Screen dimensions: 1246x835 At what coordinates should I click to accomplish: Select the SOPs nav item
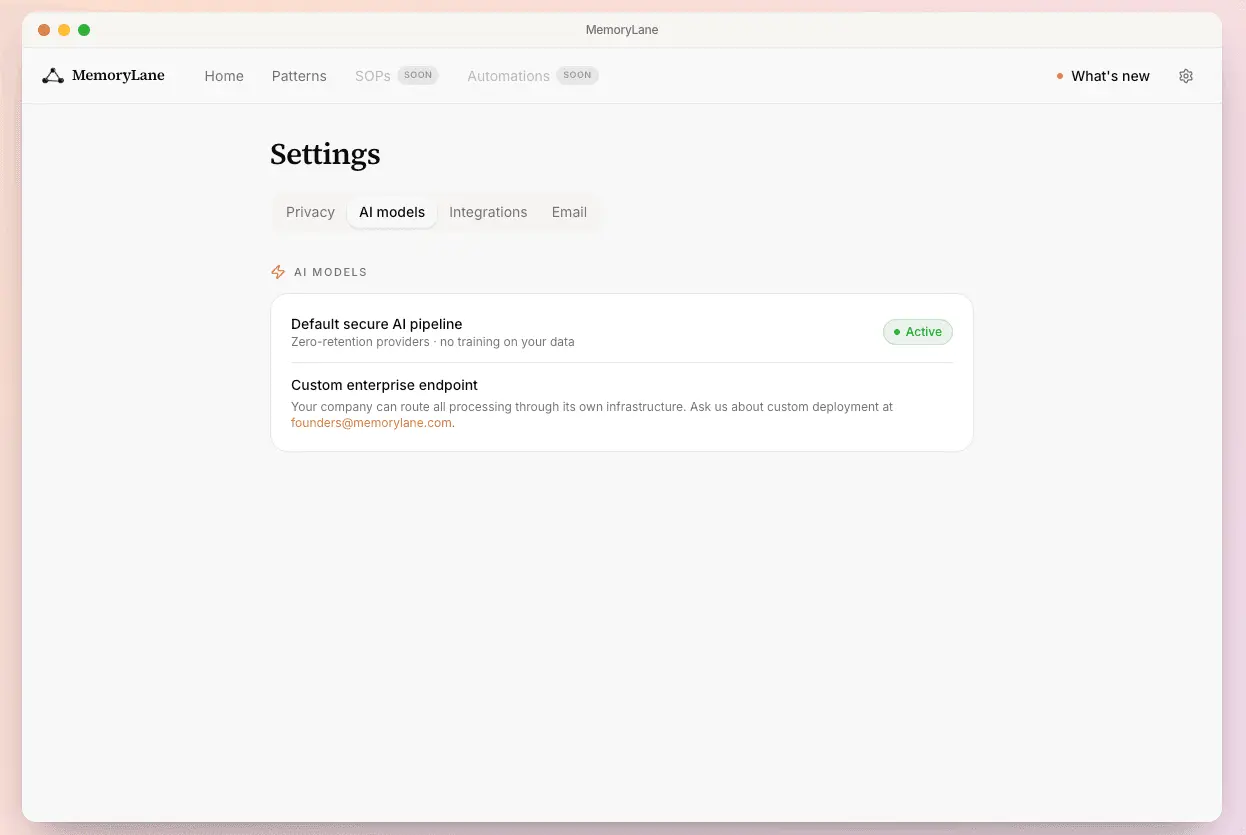point(373,76)
